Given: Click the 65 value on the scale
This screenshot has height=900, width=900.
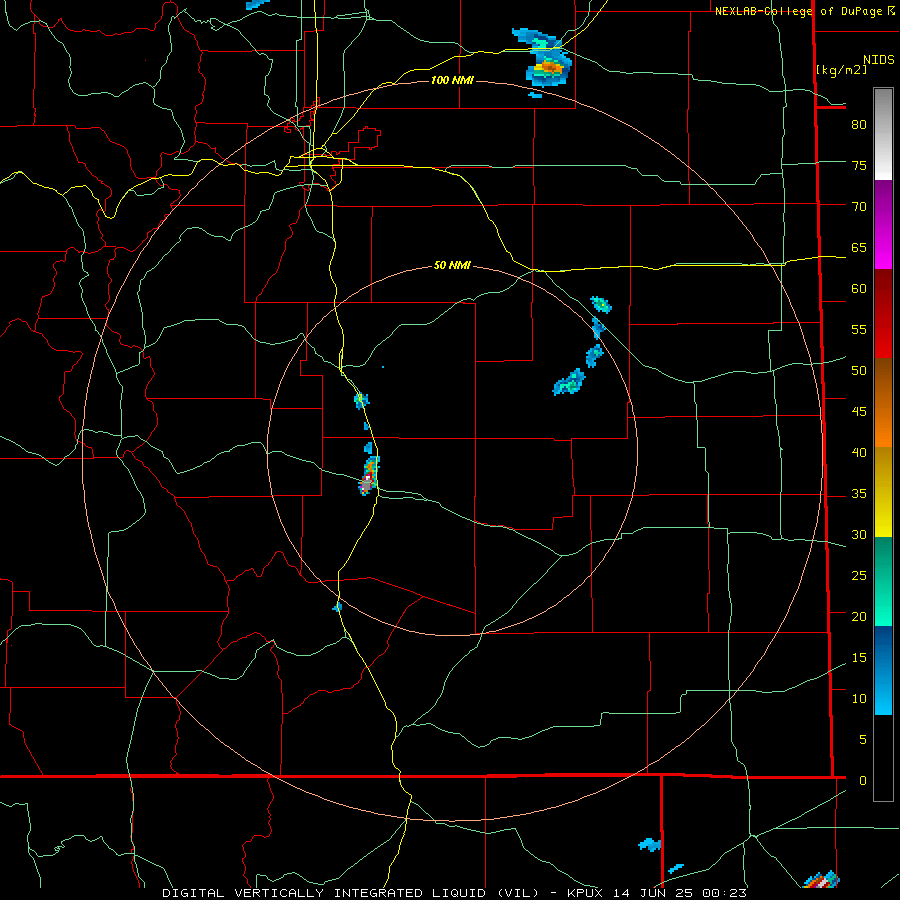Looking at the screenshot, I should click(x=859, y=247).
